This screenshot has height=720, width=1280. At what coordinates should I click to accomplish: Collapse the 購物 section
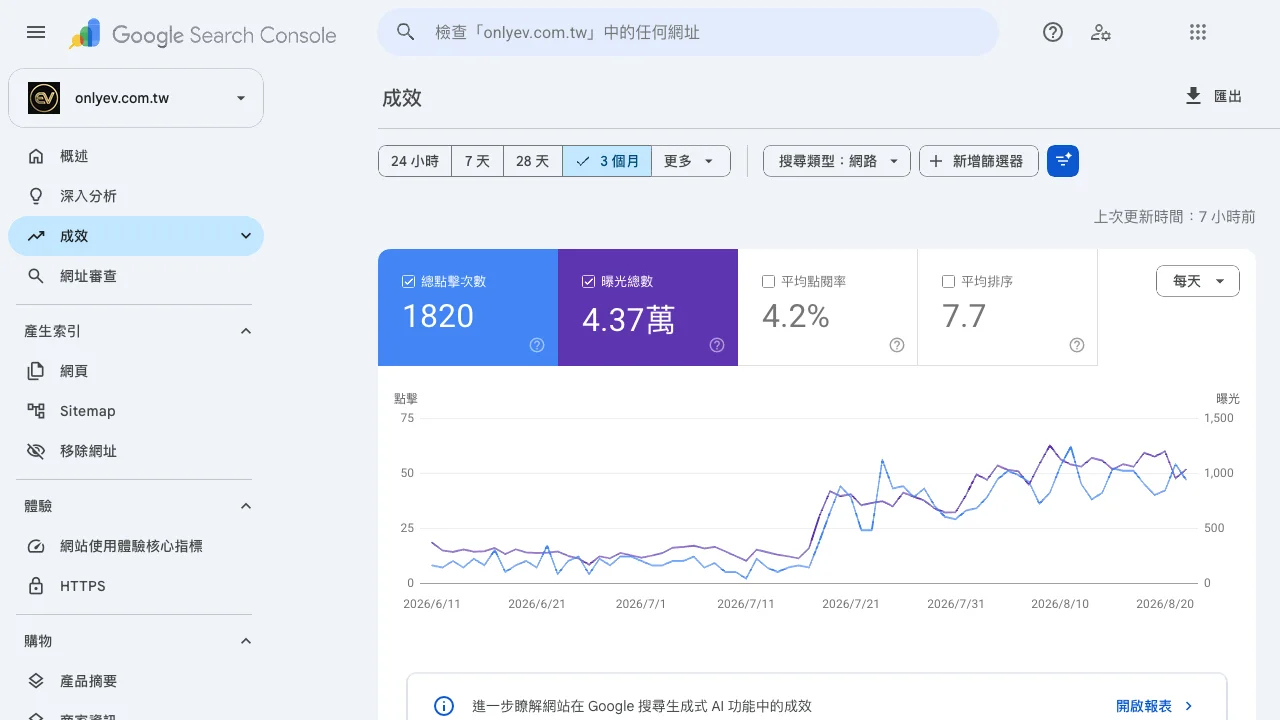pos(246,641)
